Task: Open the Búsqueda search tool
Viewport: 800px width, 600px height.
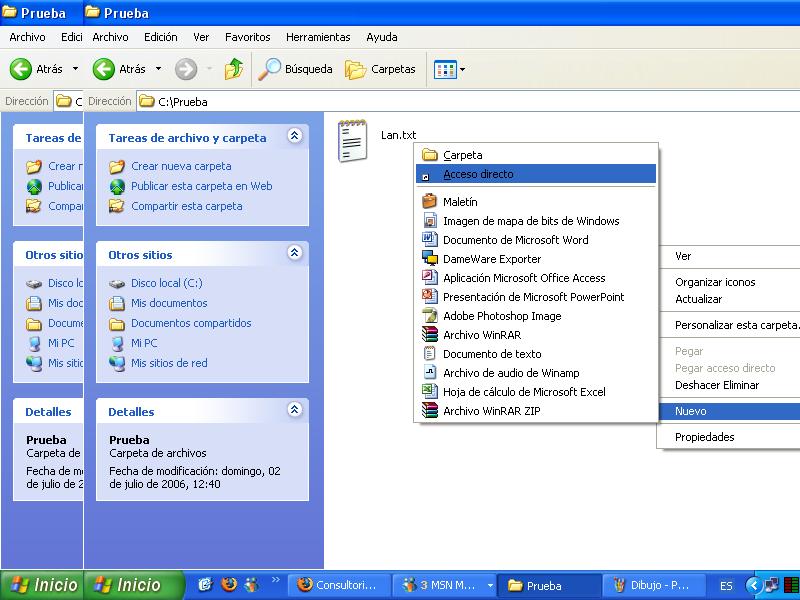Action: click(296, 69)
